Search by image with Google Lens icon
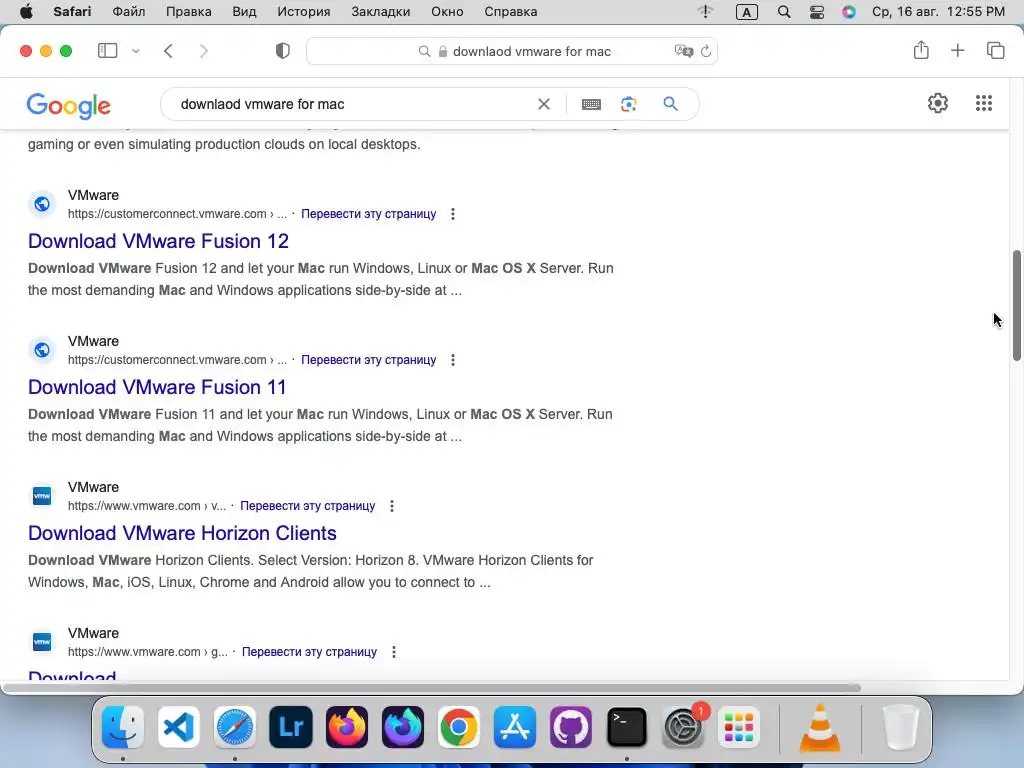 point(629,104)
